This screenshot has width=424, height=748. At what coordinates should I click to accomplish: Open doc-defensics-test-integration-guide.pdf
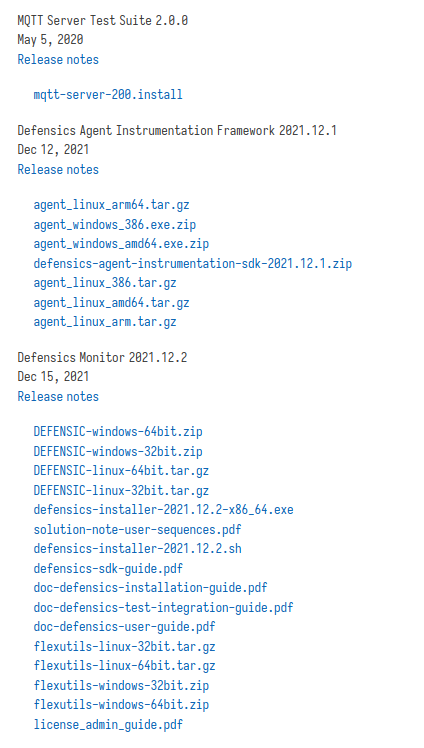pos(163,608)
